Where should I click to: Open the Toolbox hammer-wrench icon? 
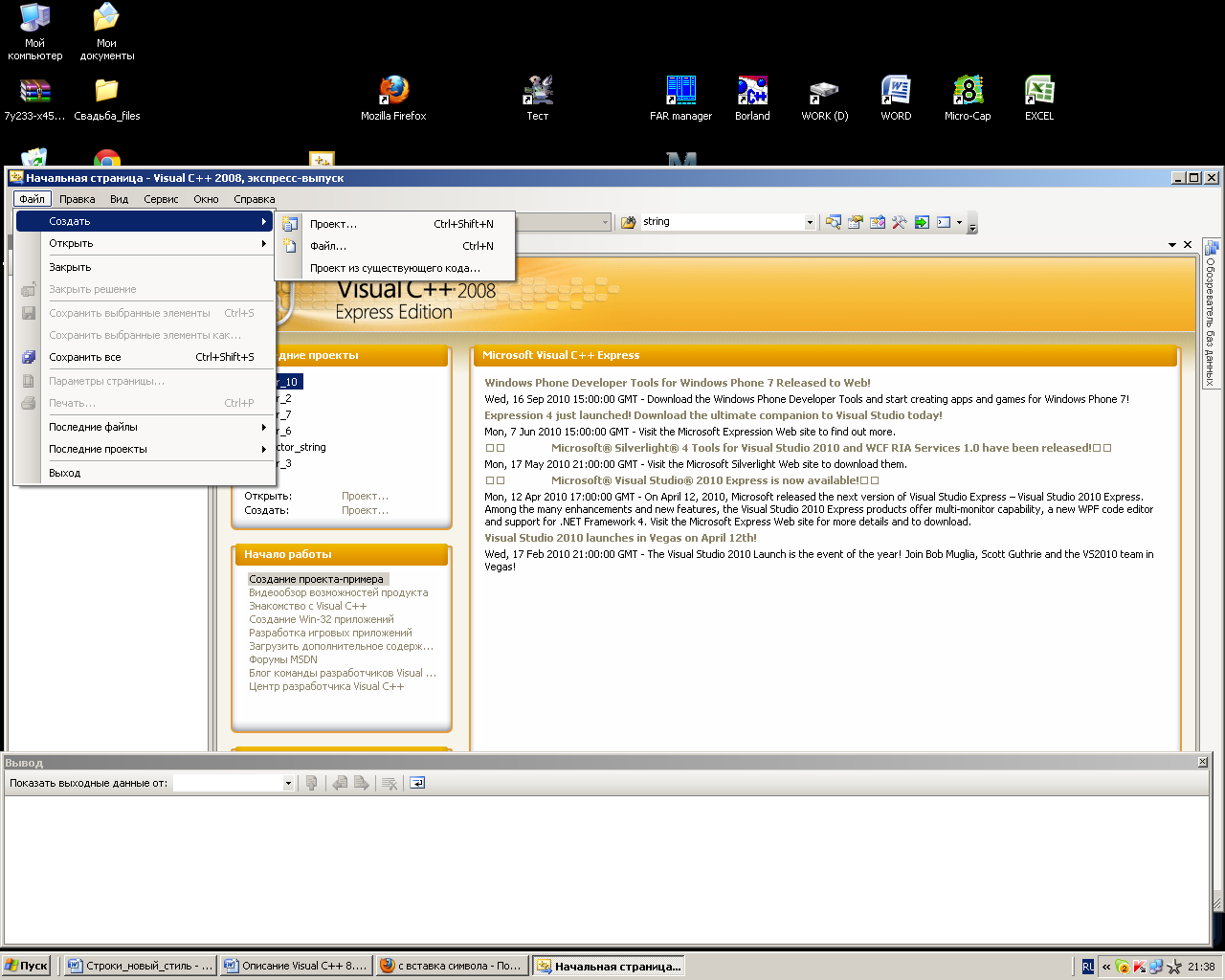[900, 222]
